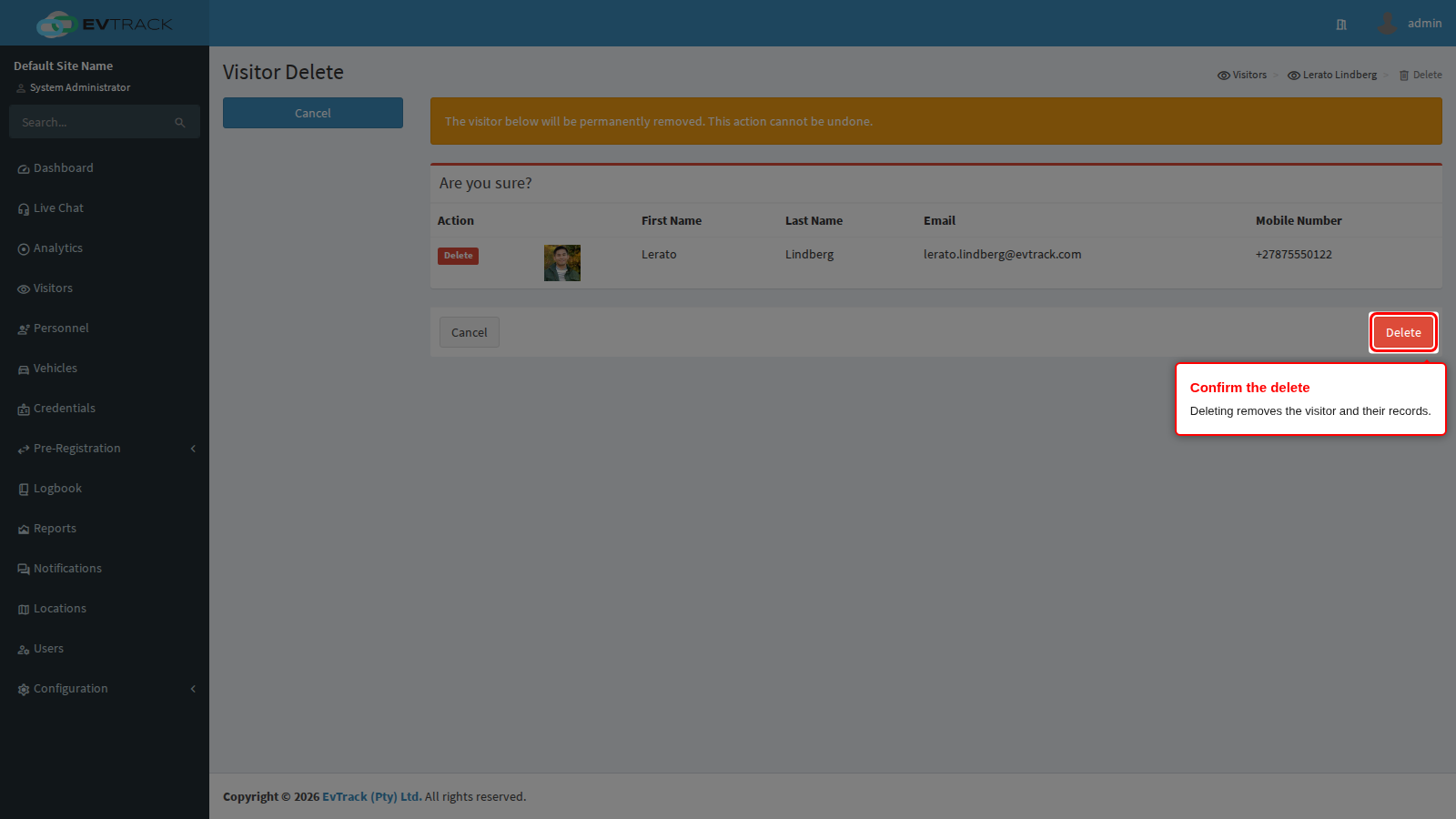The height and width of the screenshot is (819, 1456).
Task: Go to Live Chat menu item
Action: pos(105,208)
